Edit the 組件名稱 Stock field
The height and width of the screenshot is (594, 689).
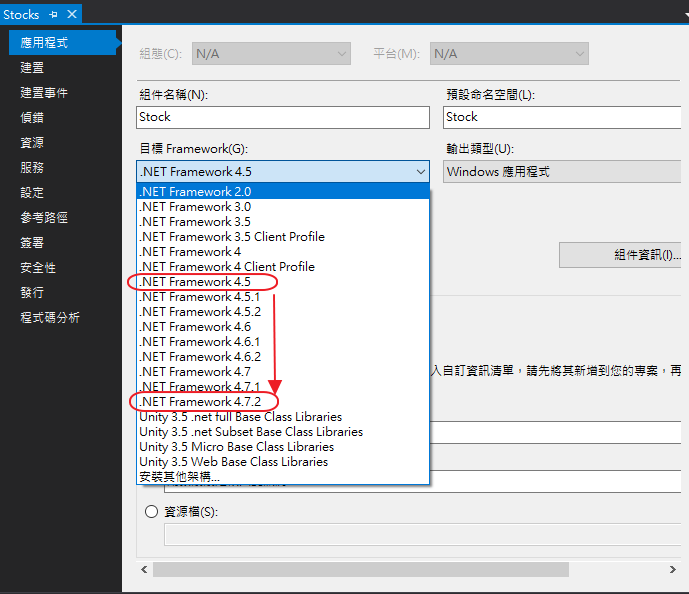pos(283,117)
